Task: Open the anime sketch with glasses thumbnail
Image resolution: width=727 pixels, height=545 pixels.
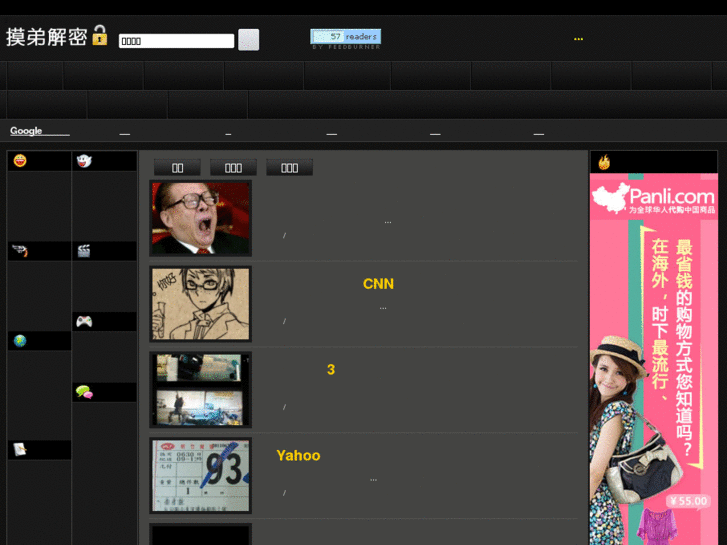Action: coord(200,304)
